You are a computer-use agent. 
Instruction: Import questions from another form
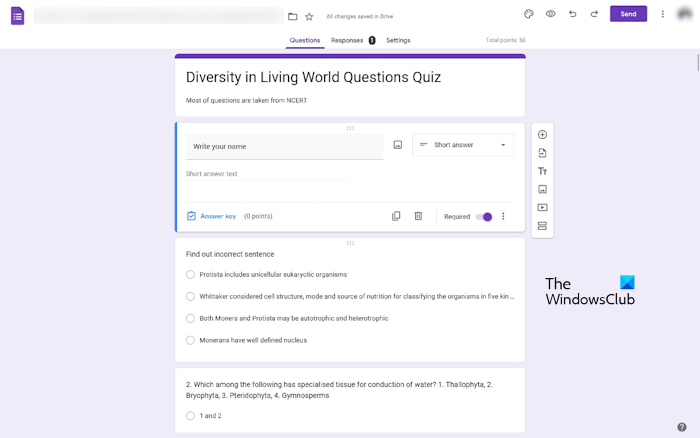(542, 153)
